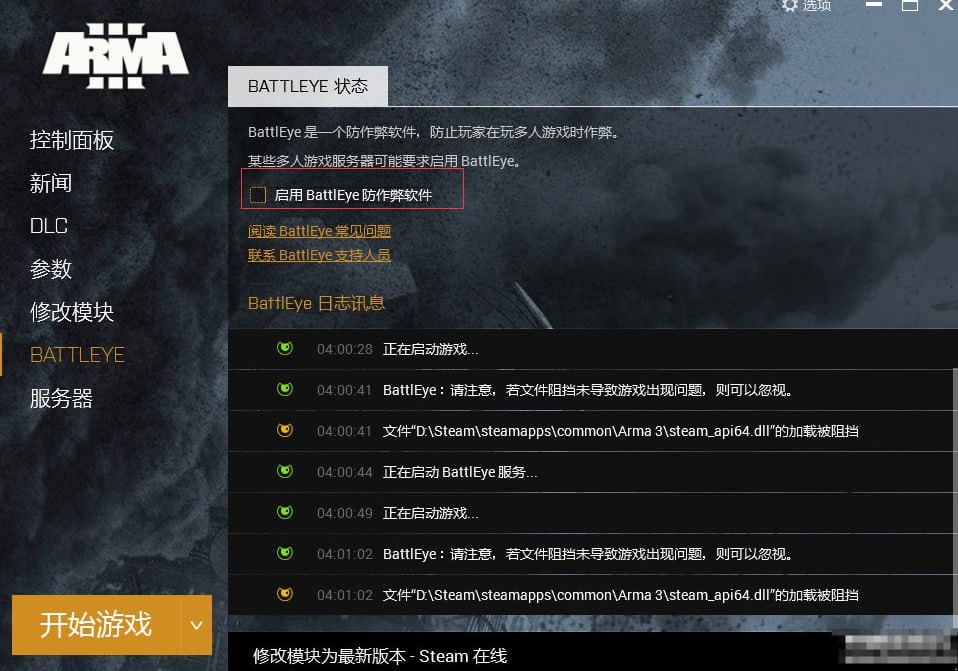
Task: Click yellow icon on the 04:01:02 dll blocked entry
Action: click(x=284, y=595)
